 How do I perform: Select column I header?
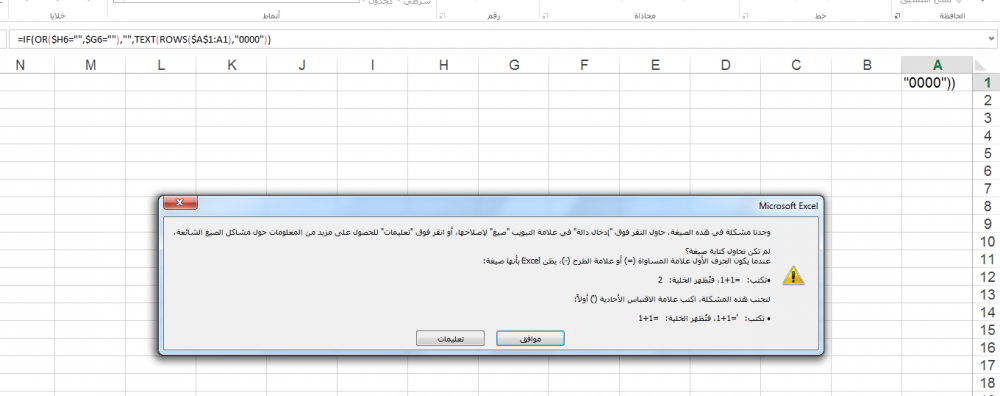372,64
